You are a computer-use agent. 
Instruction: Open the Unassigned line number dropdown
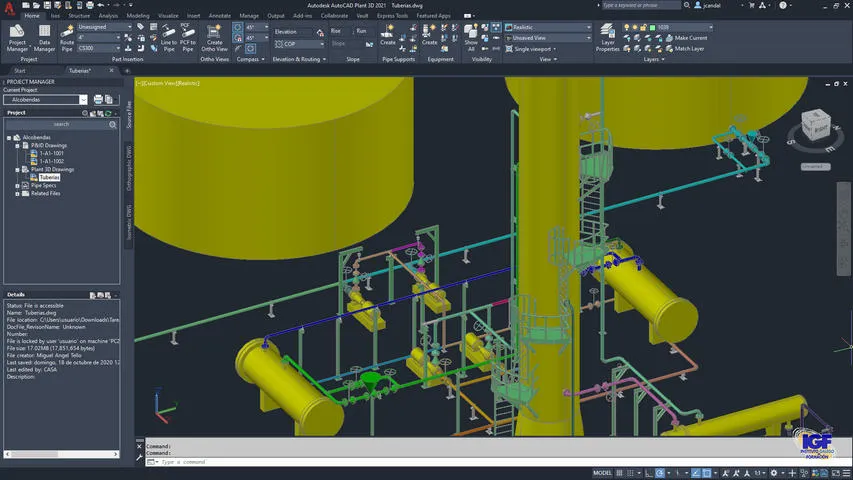tap(104, 27)
